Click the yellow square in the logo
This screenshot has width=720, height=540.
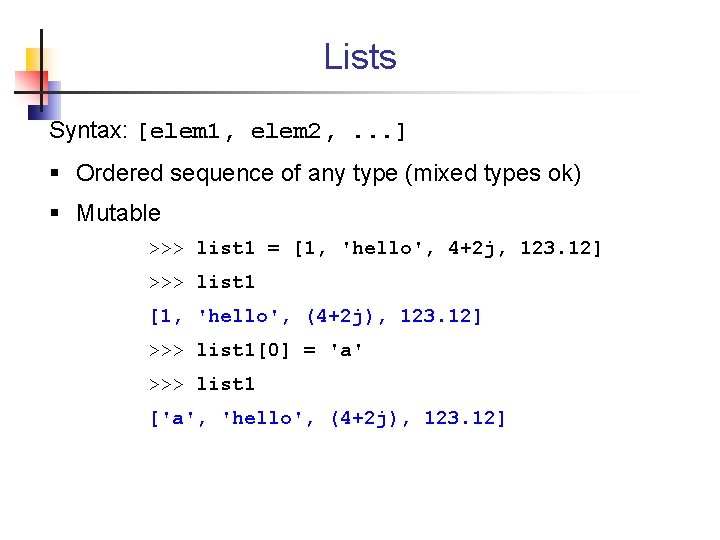coord(33,60)
